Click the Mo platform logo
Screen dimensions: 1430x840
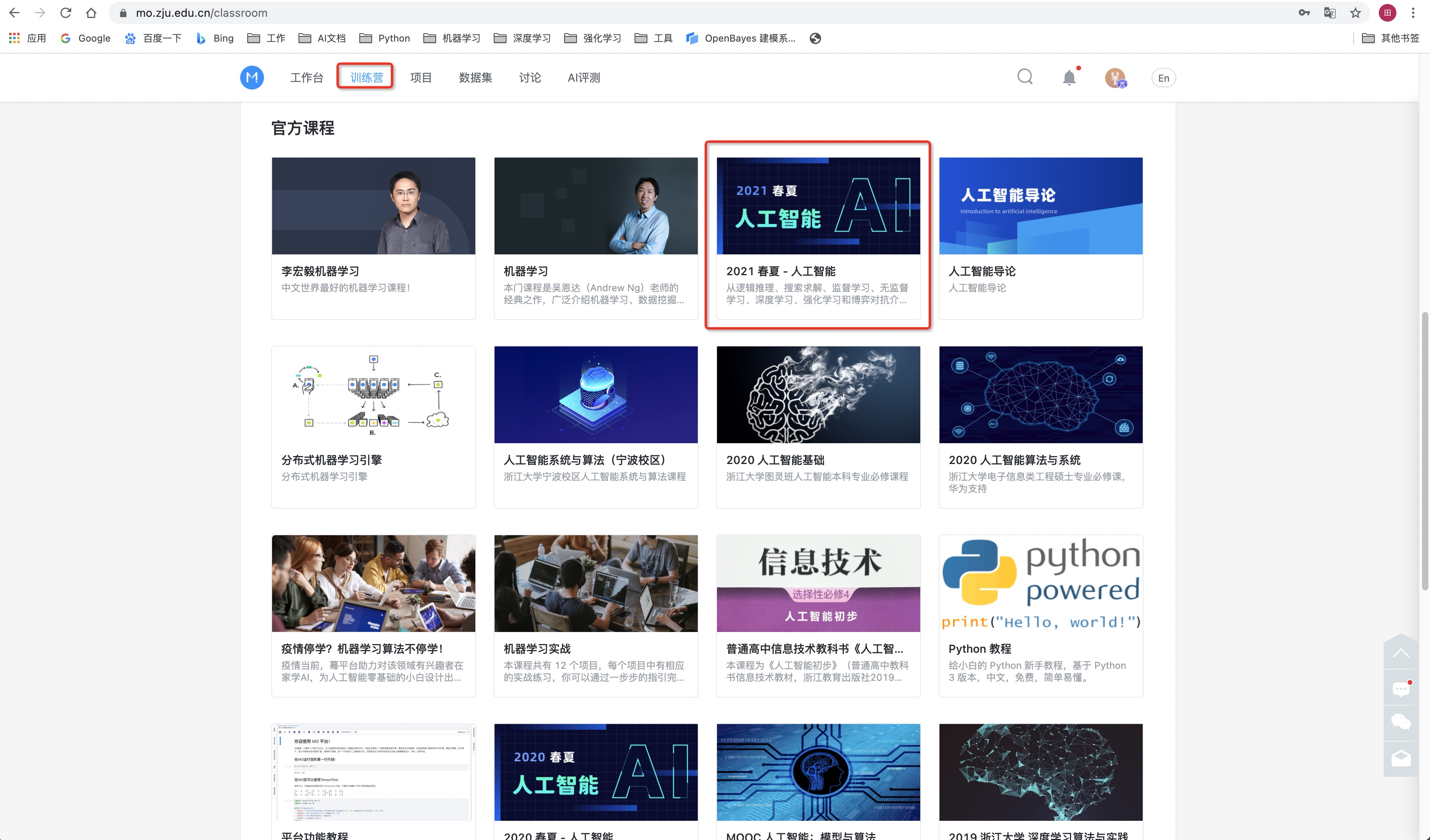(x=252, y=78)
